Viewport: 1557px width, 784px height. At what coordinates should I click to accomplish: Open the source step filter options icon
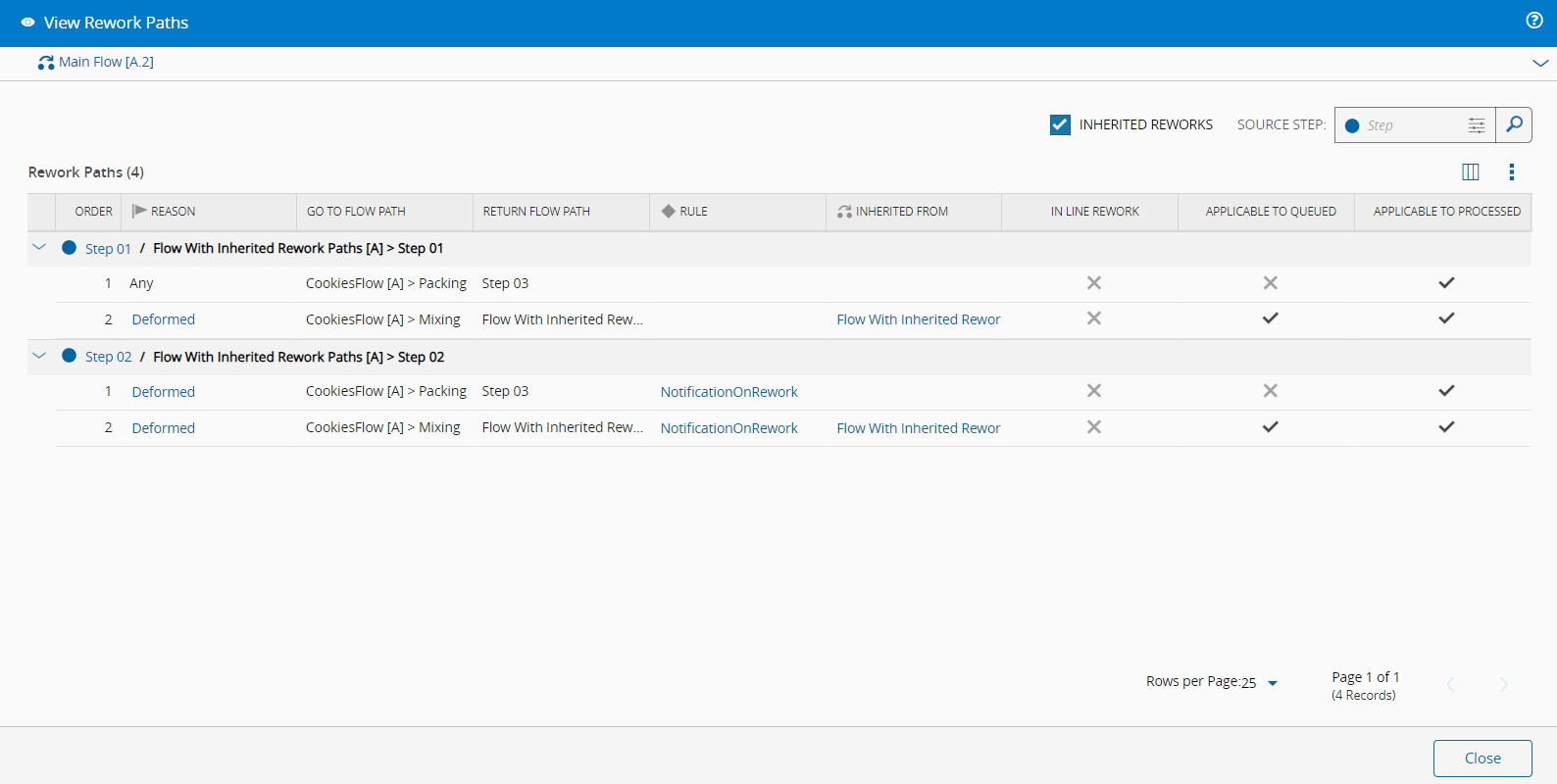click(1476, 125)
